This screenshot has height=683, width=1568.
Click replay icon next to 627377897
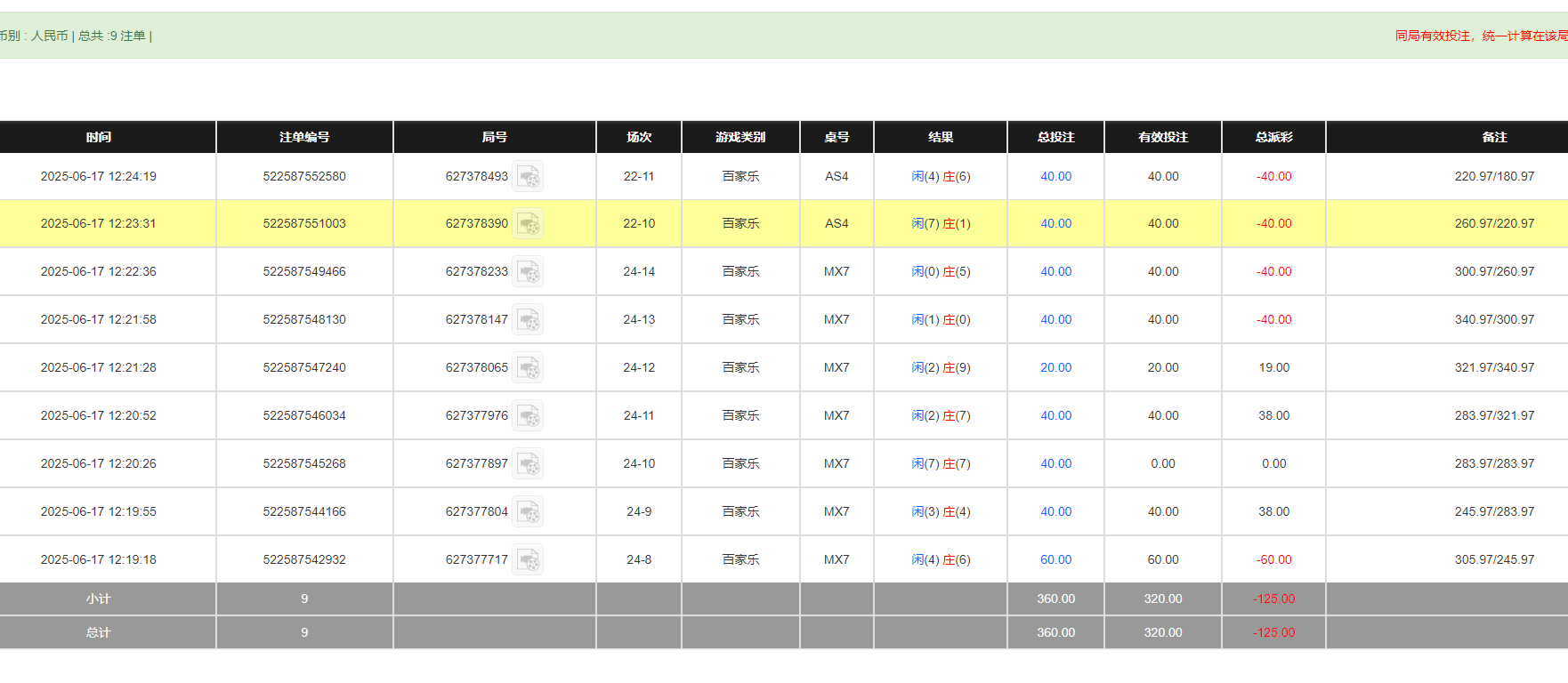point(528,464)
